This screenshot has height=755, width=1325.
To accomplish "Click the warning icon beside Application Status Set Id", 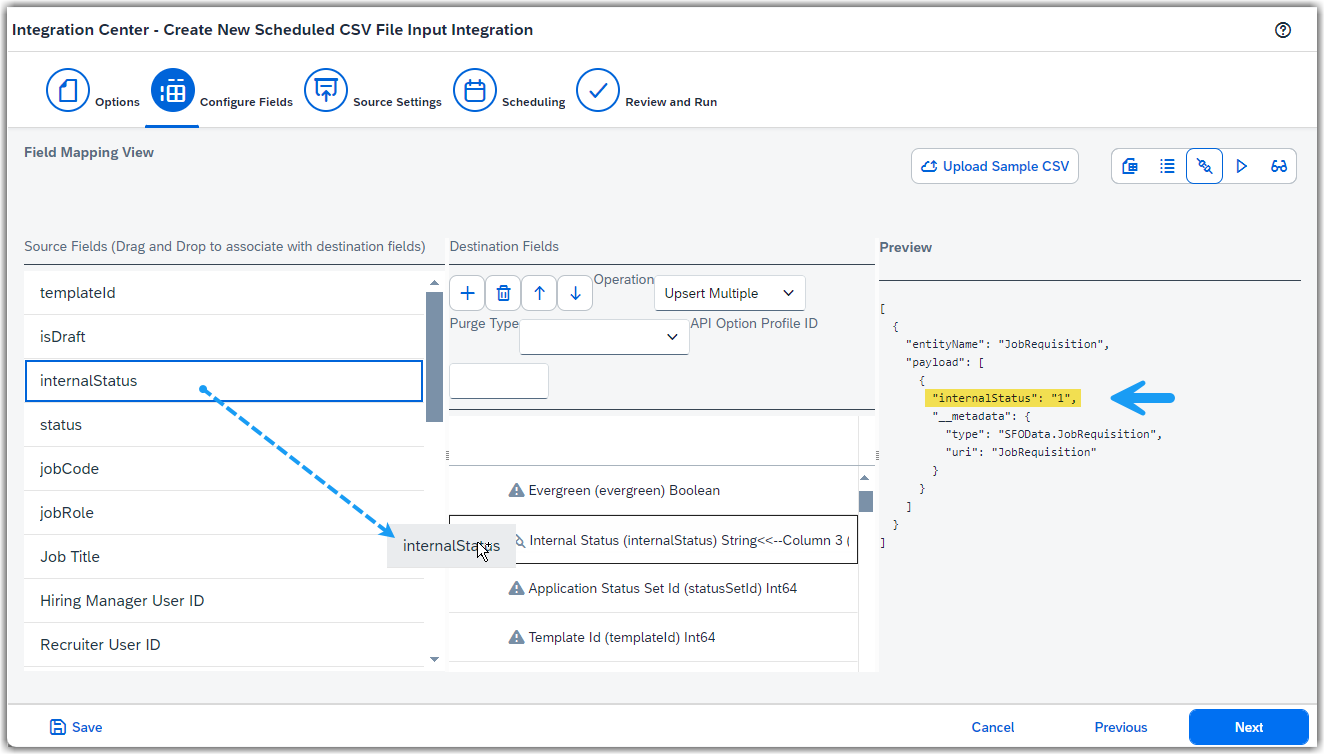I will point(517,588).
